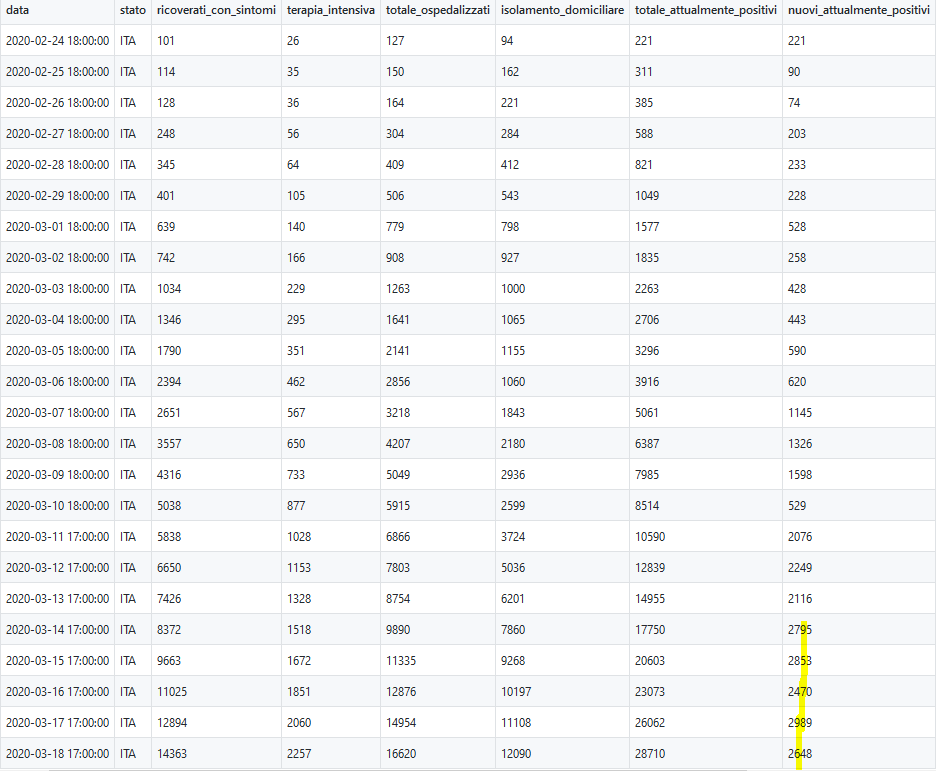Click totale ospedalizzati value 506

pos(395,196)
